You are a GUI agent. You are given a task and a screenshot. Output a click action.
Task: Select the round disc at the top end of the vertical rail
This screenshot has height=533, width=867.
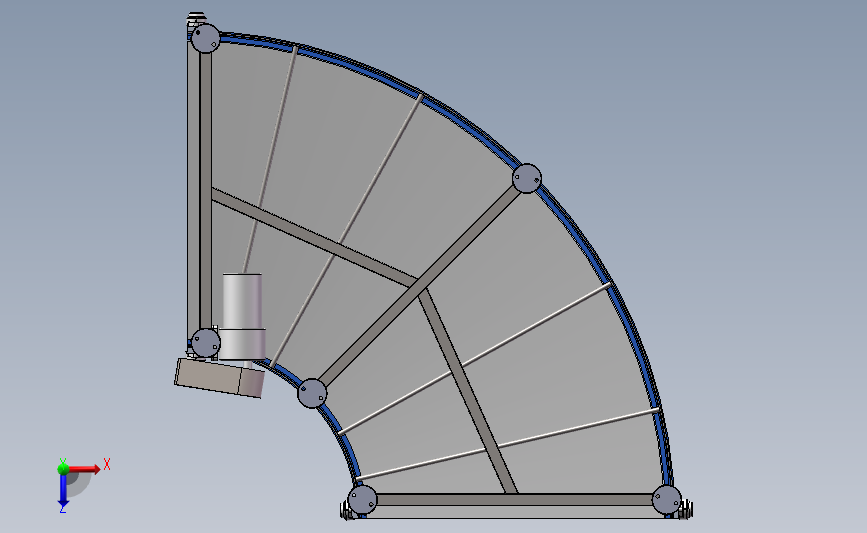(x=206, y=38)
